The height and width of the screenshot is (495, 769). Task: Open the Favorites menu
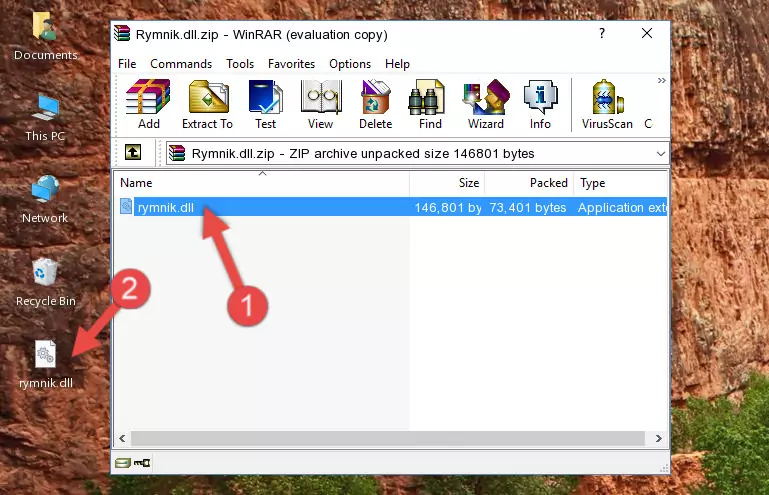pyautogui.click(x=291, y=64)
